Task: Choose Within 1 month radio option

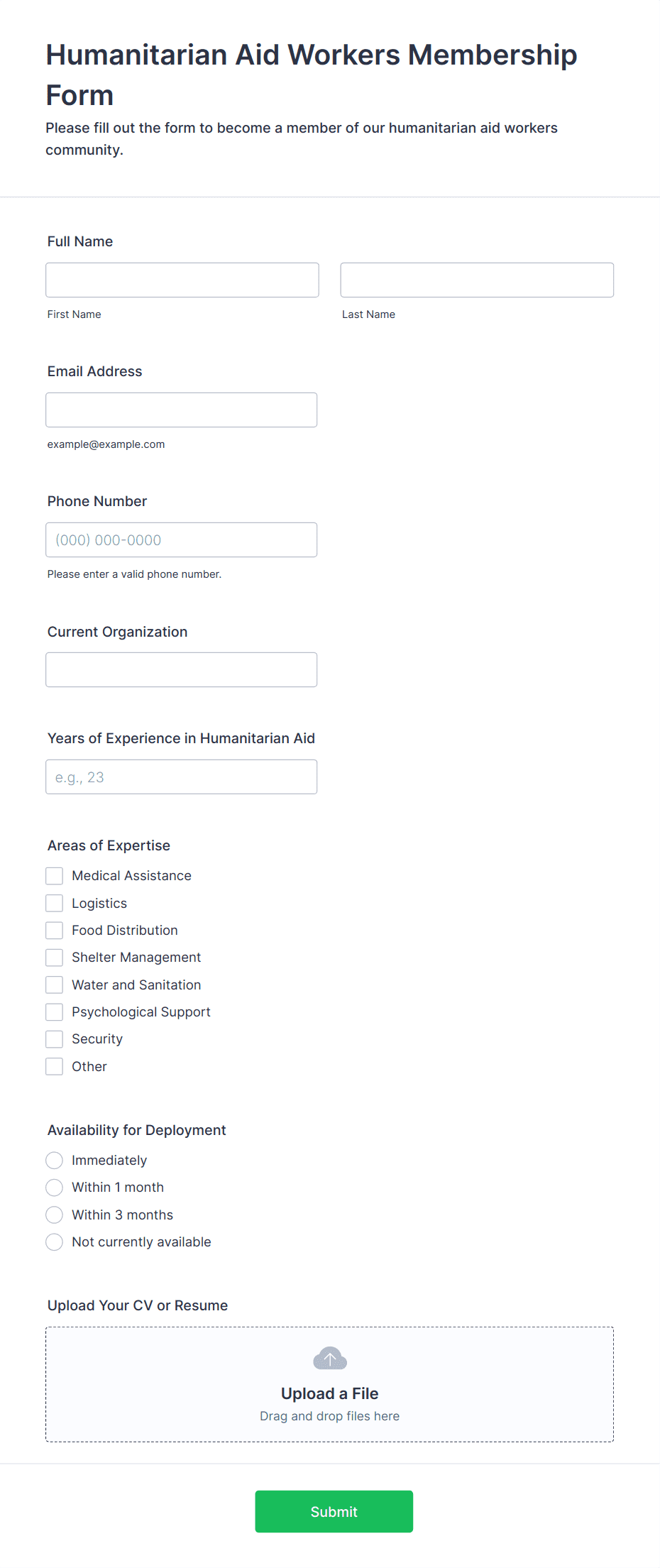Action: coord(55,1188)
